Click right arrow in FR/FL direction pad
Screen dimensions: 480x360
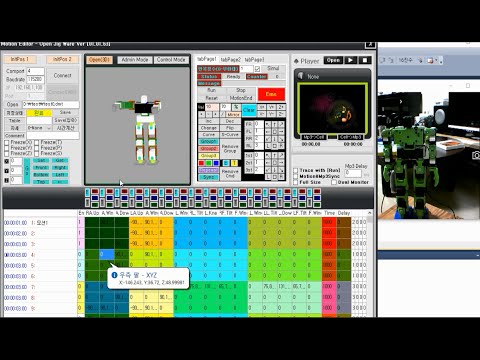pos(281,132)
